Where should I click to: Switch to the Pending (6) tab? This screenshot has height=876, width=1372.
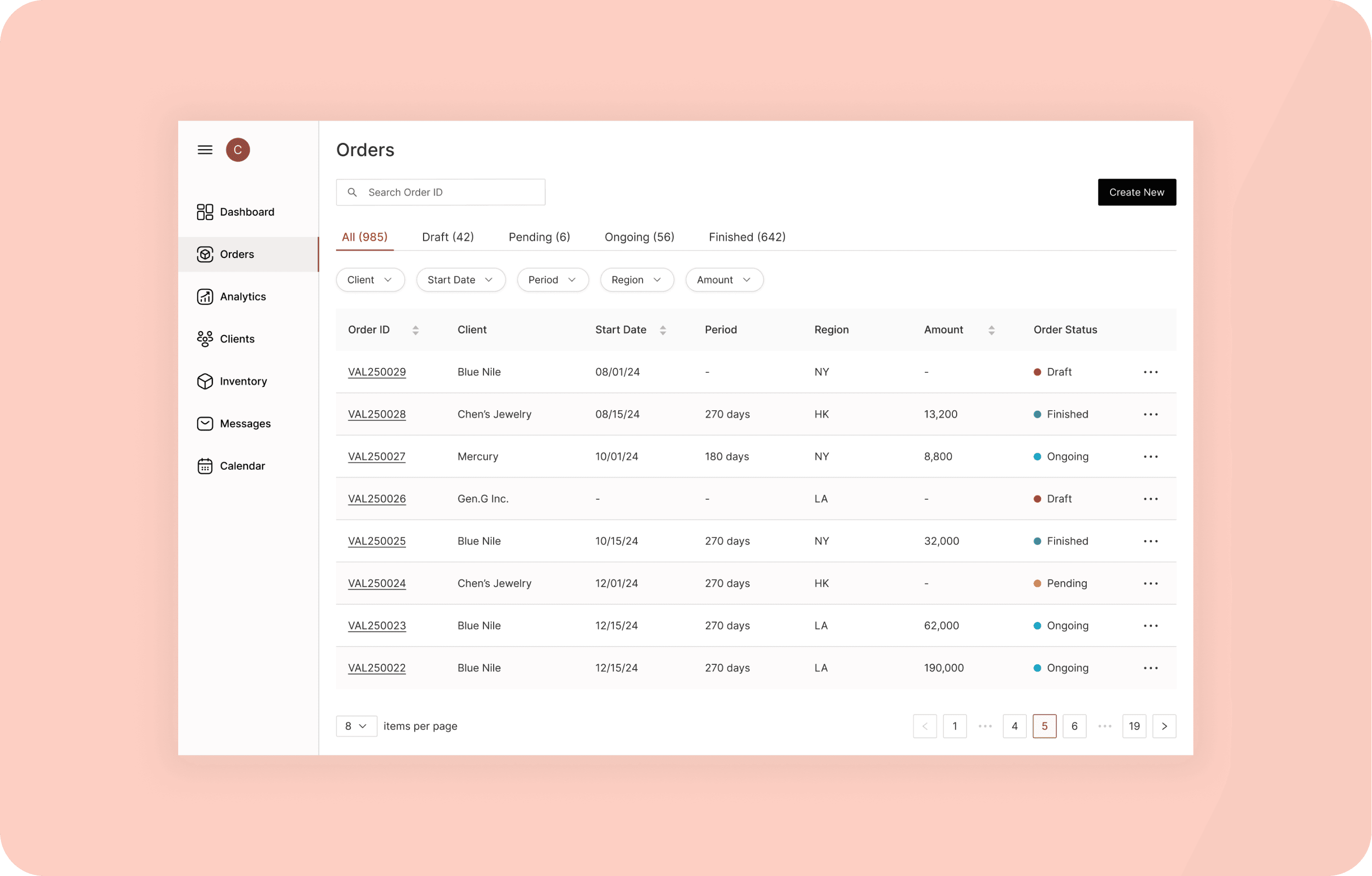click(539, 237)
